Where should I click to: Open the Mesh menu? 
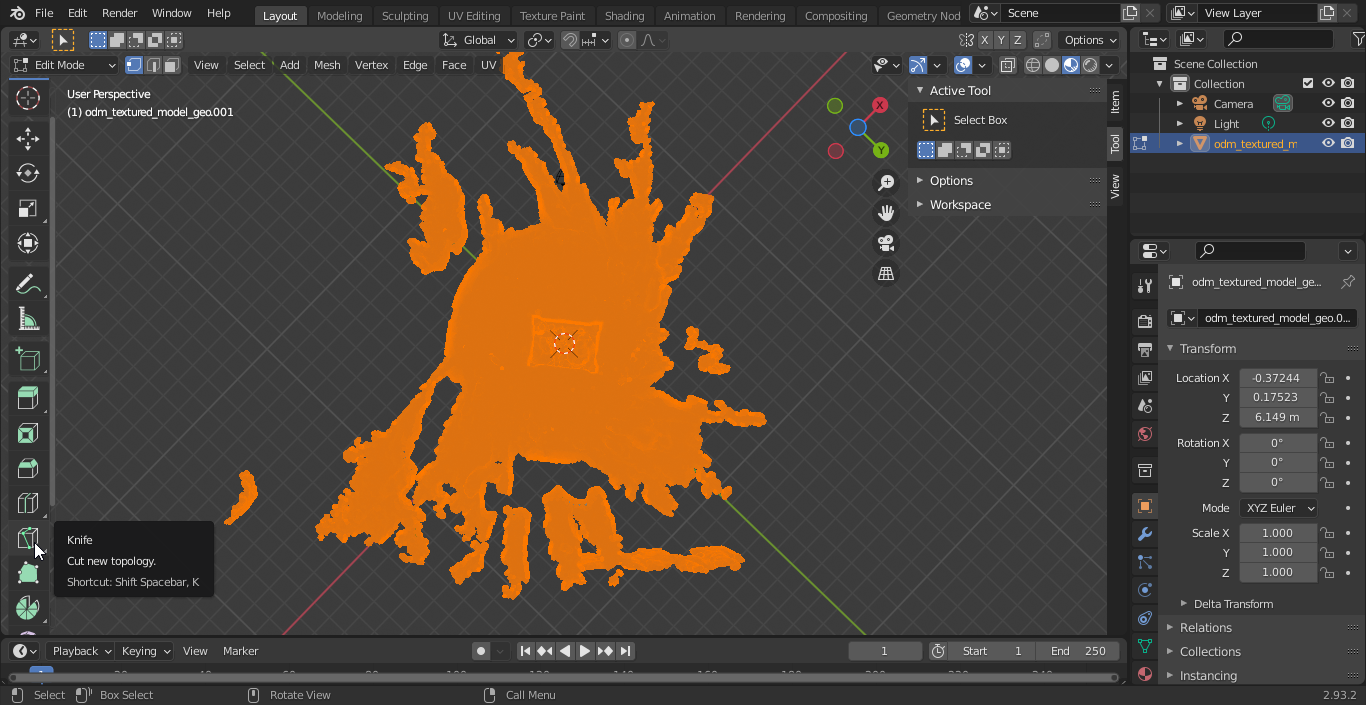point(327,65)
